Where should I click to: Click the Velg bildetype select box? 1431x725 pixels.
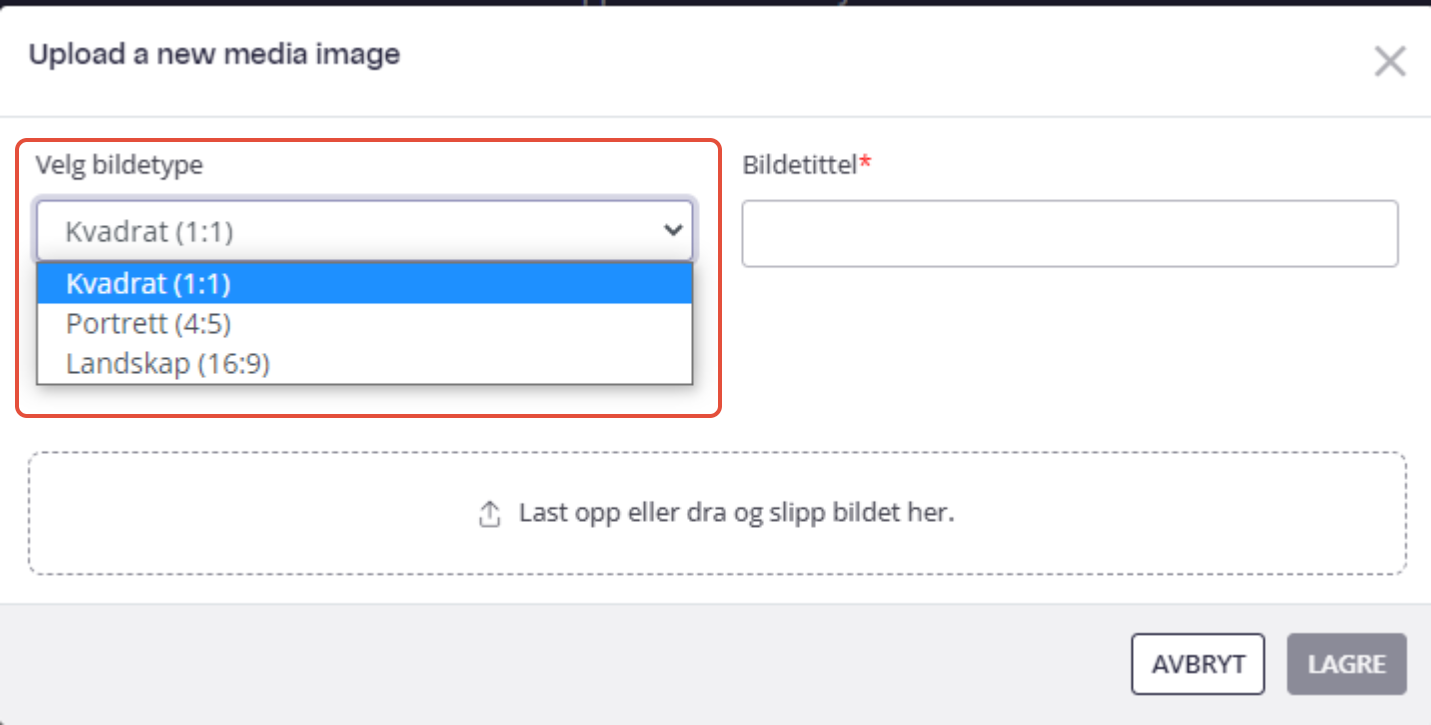365,232
